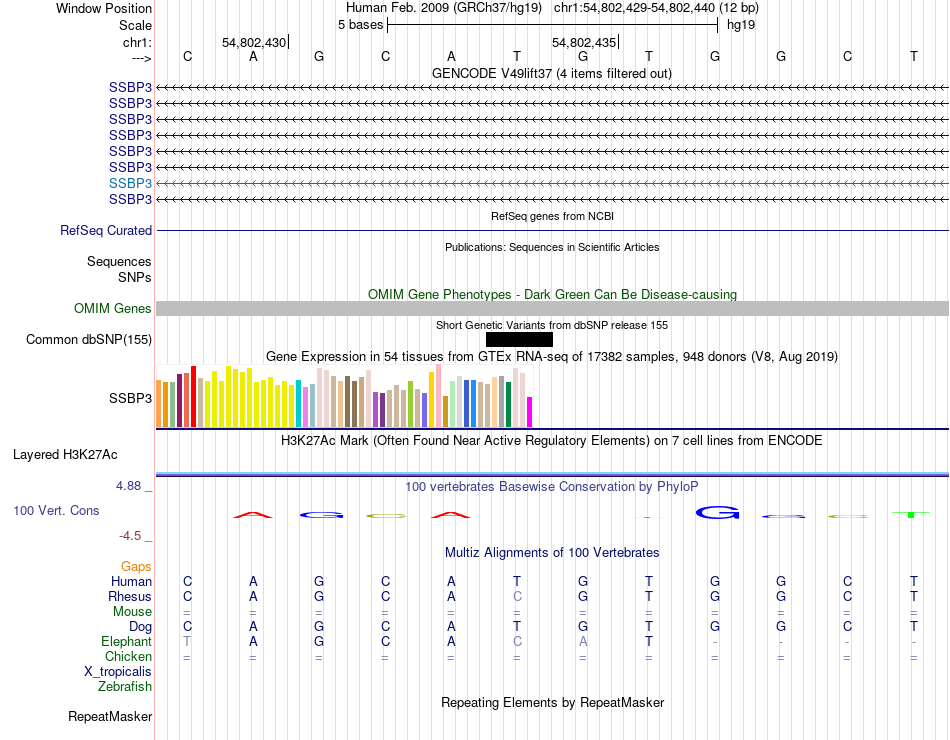Click the magenta bar in GTEx chart

point(530,412)
